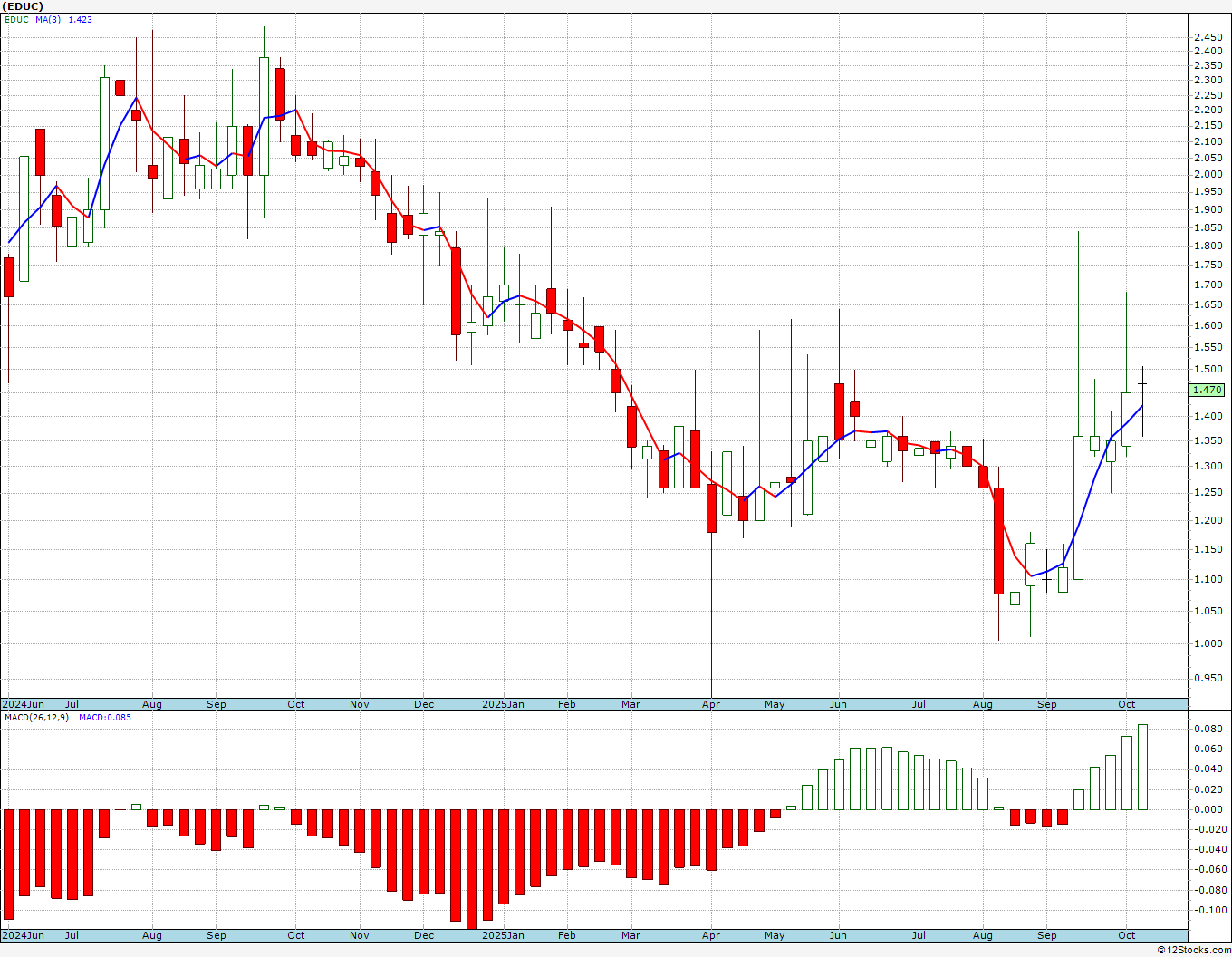Image resolution: width=1232 pixels, height=957 pixels.
Task: Click 2024Jun on the MACD panel date axis
Action: point(23,935)
